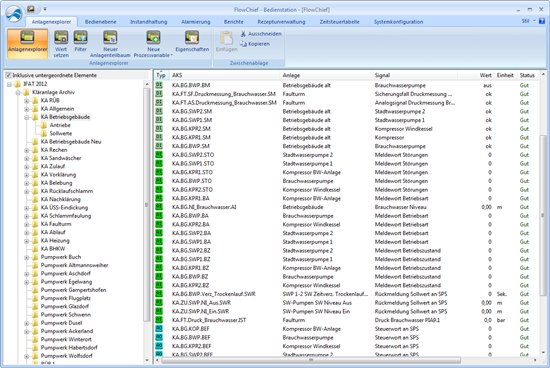This screenshot has height=368, width=550.
Task: Sort by the Status column header
Action: [x=527, y=75]
